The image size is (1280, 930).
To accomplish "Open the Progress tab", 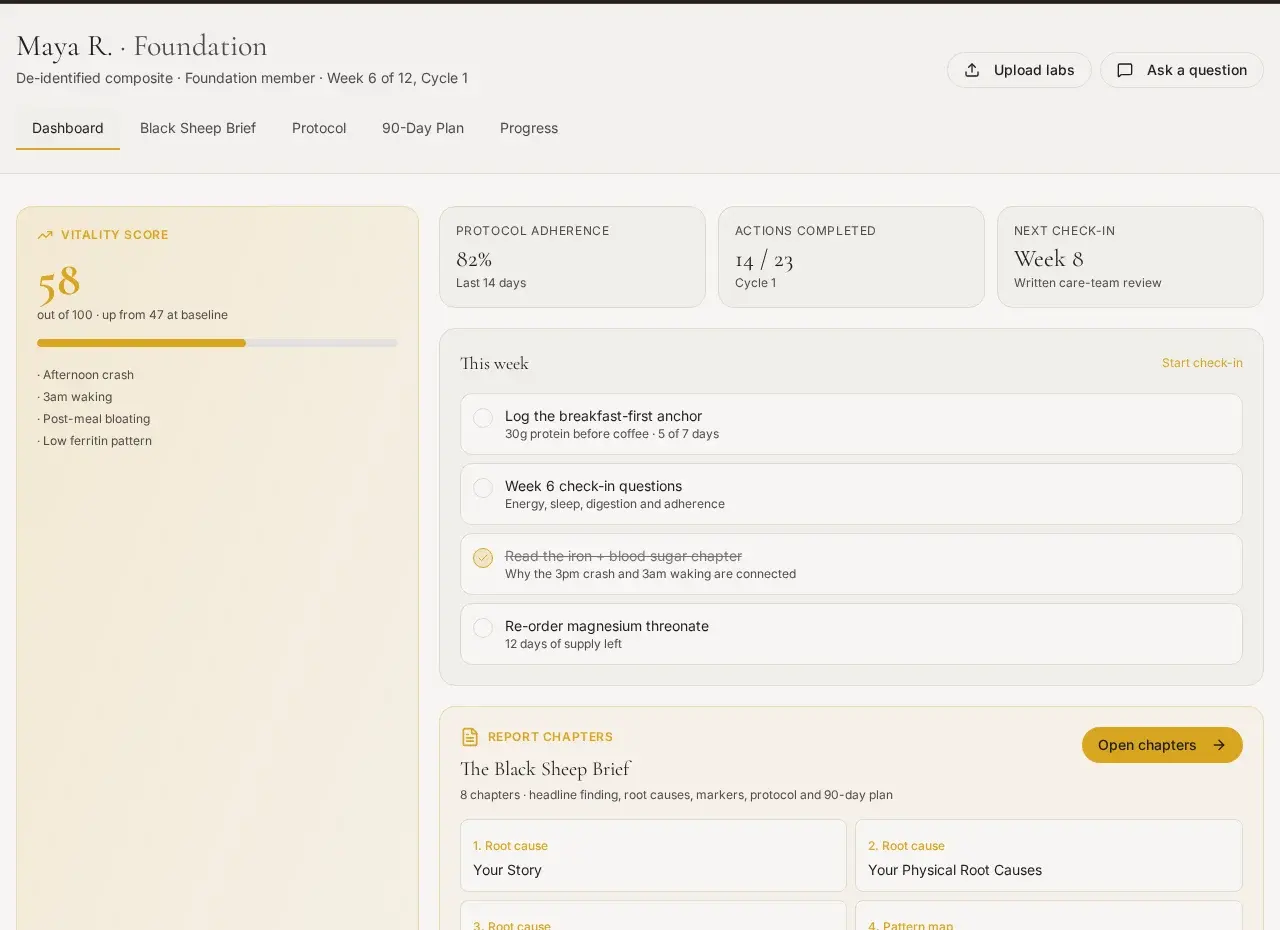I will 529,128.
